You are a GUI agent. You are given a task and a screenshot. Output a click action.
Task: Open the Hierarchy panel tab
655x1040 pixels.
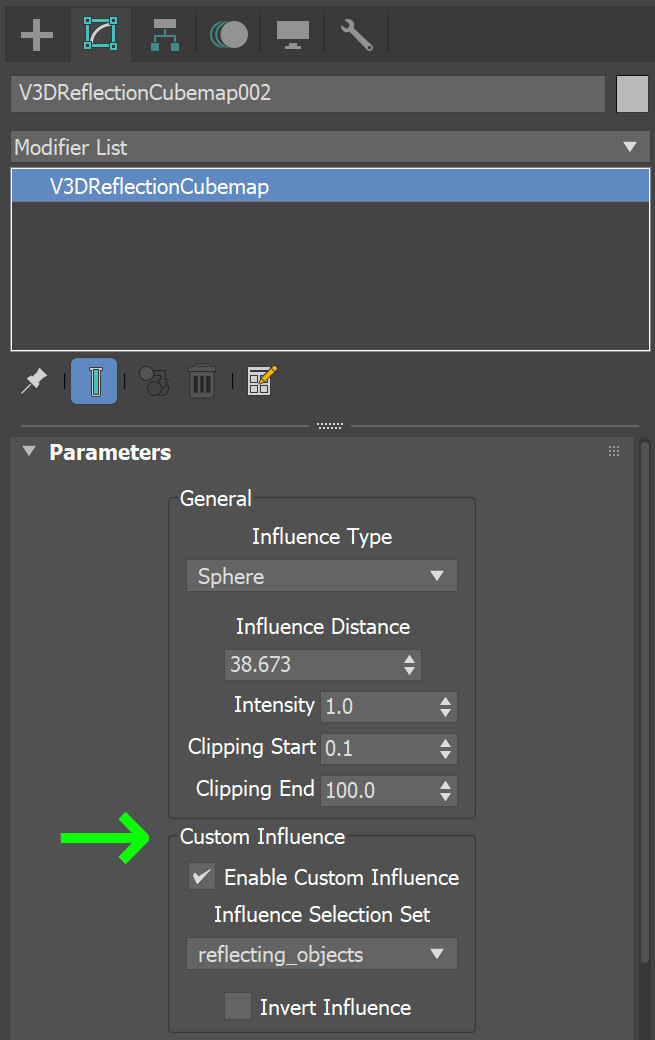point(164,34)
